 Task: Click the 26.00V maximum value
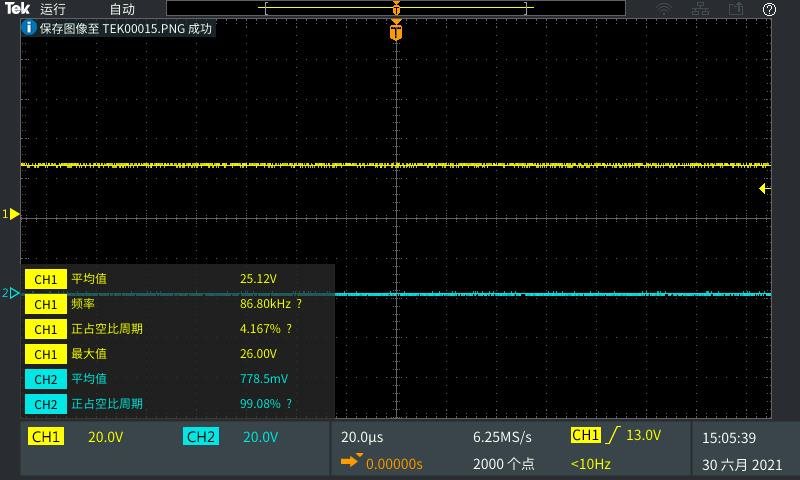(258, 354)
